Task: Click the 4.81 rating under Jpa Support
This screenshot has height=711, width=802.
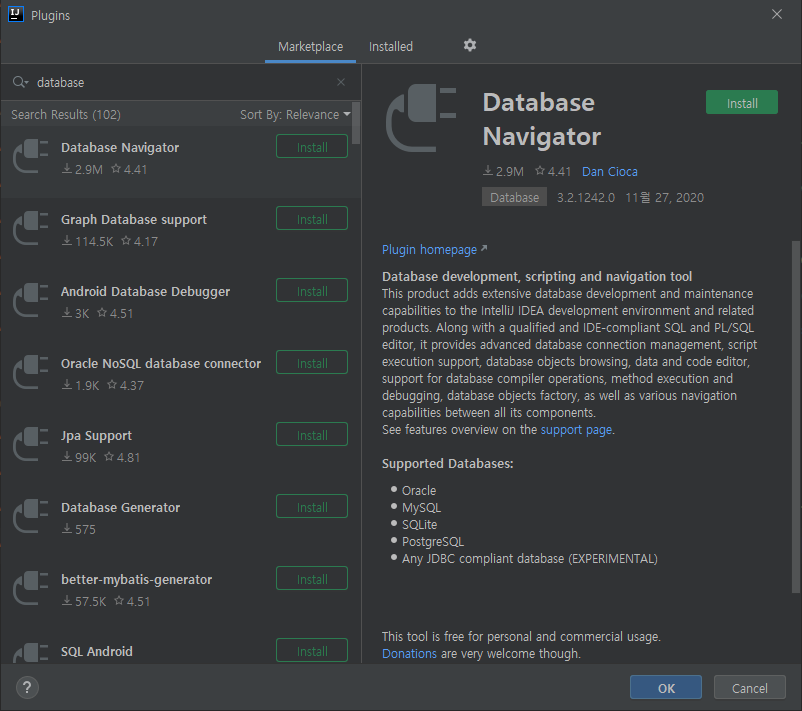Action: pyautogui.click(x=122, y=457)
